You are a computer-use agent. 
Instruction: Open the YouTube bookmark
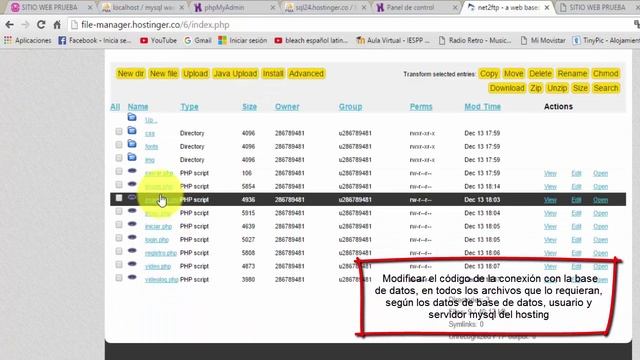[x=158, y=40]
